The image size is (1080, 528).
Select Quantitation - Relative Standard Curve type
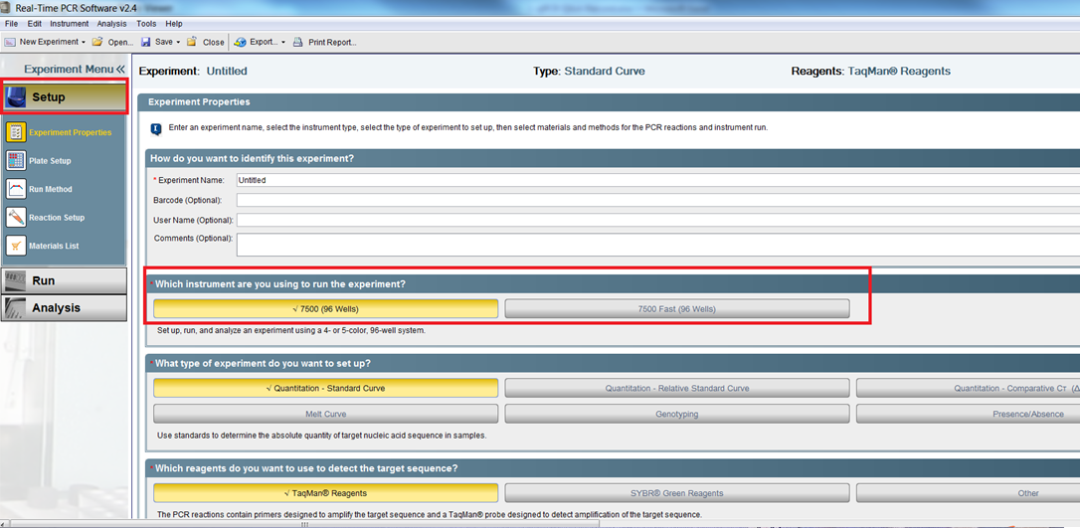pyautogui.click(x=677, y=388)
